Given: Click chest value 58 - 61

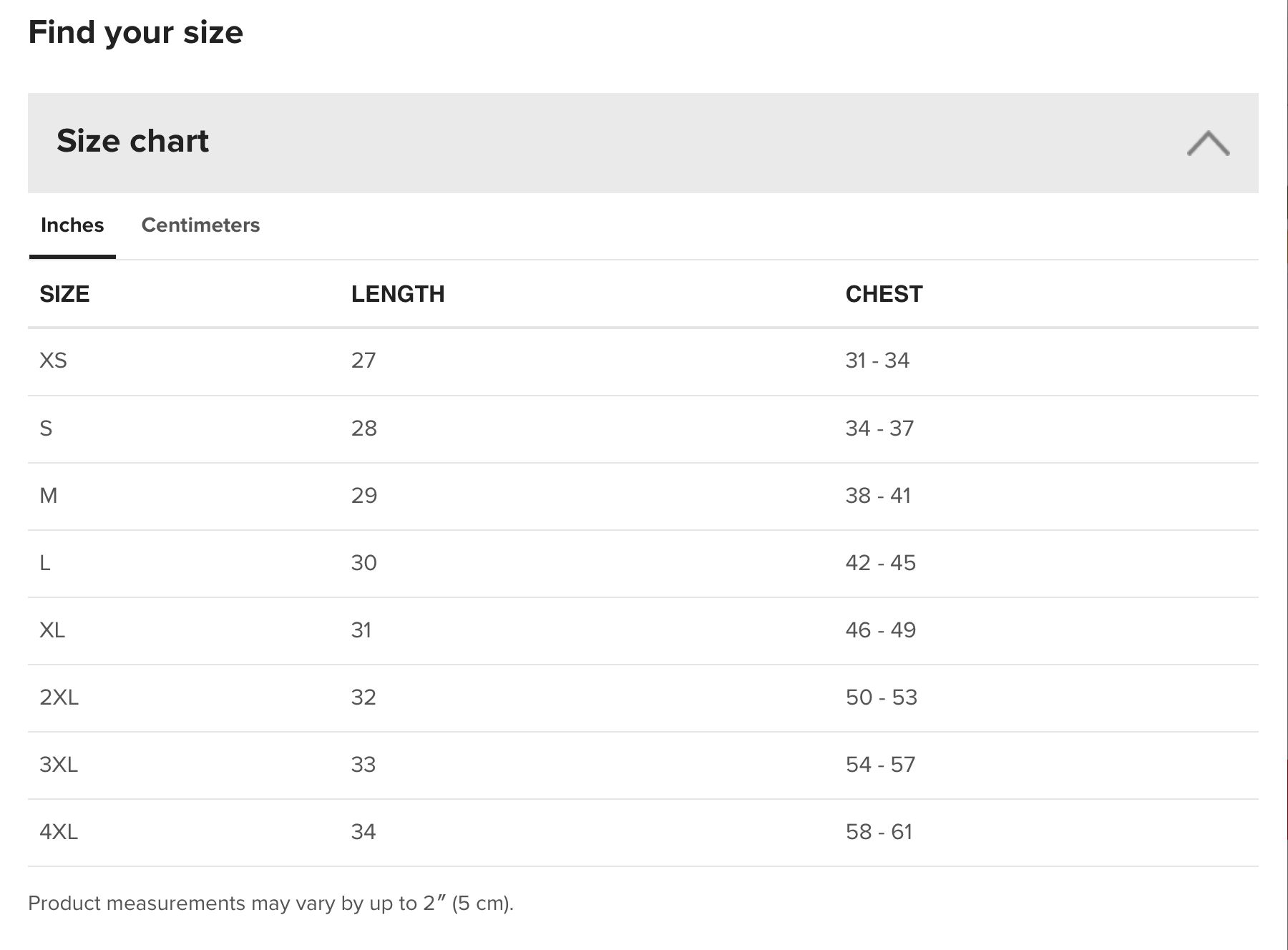Looking at the screenshot, I should tap(879, 832).
